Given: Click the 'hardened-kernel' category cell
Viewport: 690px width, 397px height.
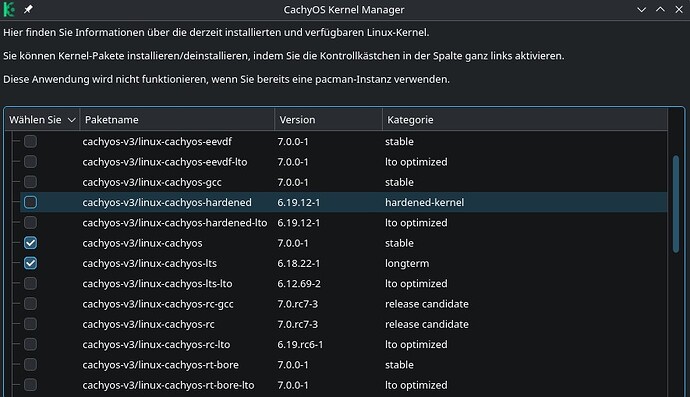Looking at the screenshot, I should point(425,202).
